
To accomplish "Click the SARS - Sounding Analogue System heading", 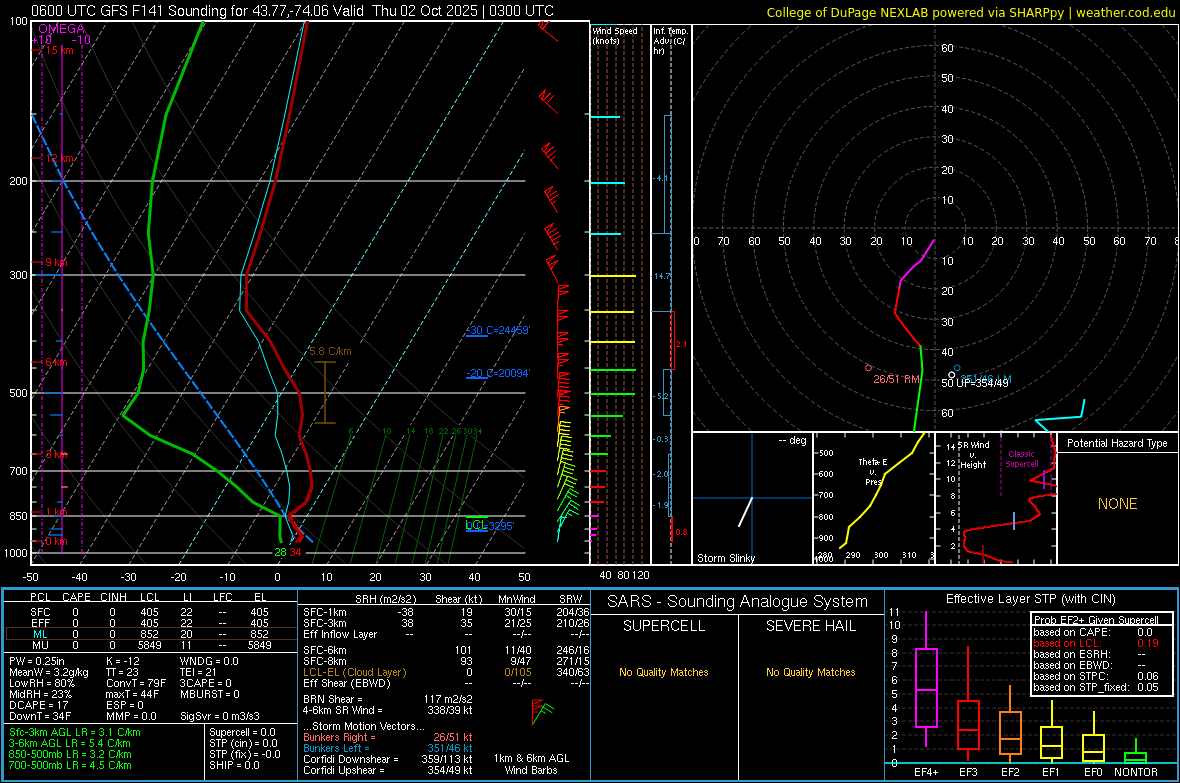I will coord(738,602).
